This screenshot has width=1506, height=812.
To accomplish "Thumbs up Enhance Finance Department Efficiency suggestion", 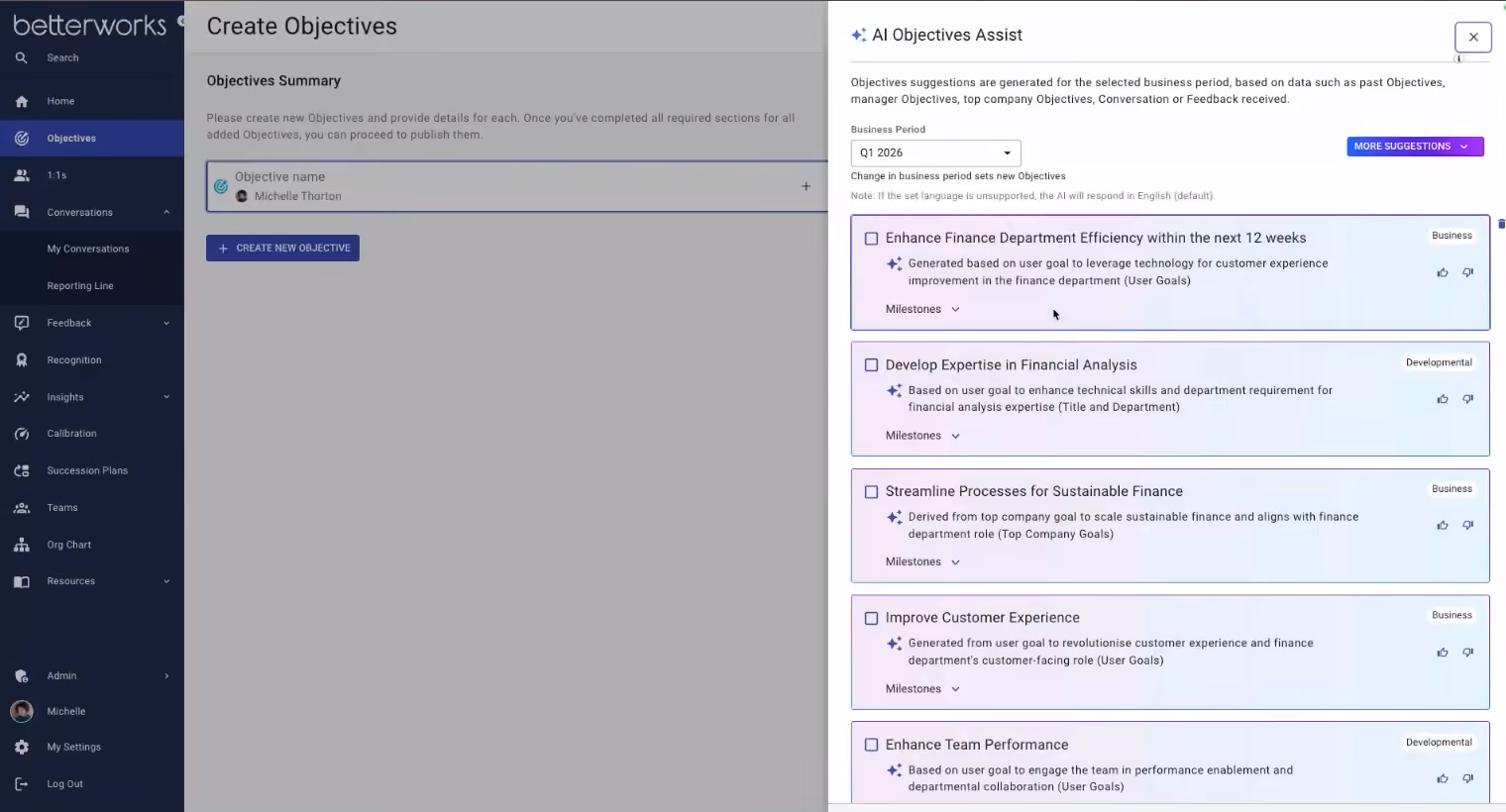I will tap(1443, 272).
